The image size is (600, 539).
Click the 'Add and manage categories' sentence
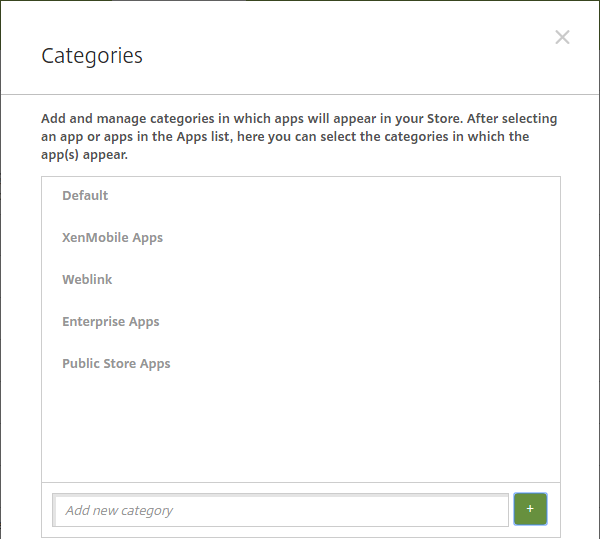click(x=200, y=119)
